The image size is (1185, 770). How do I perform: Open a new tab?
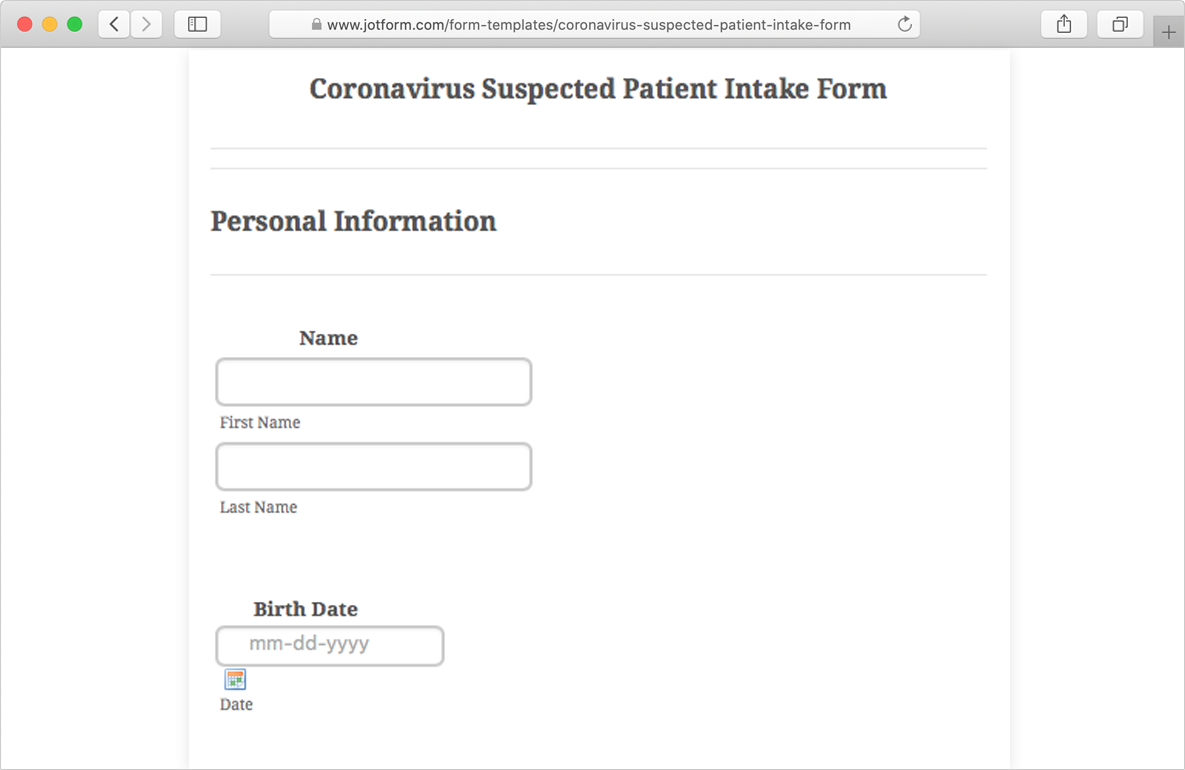point(1168,32)
